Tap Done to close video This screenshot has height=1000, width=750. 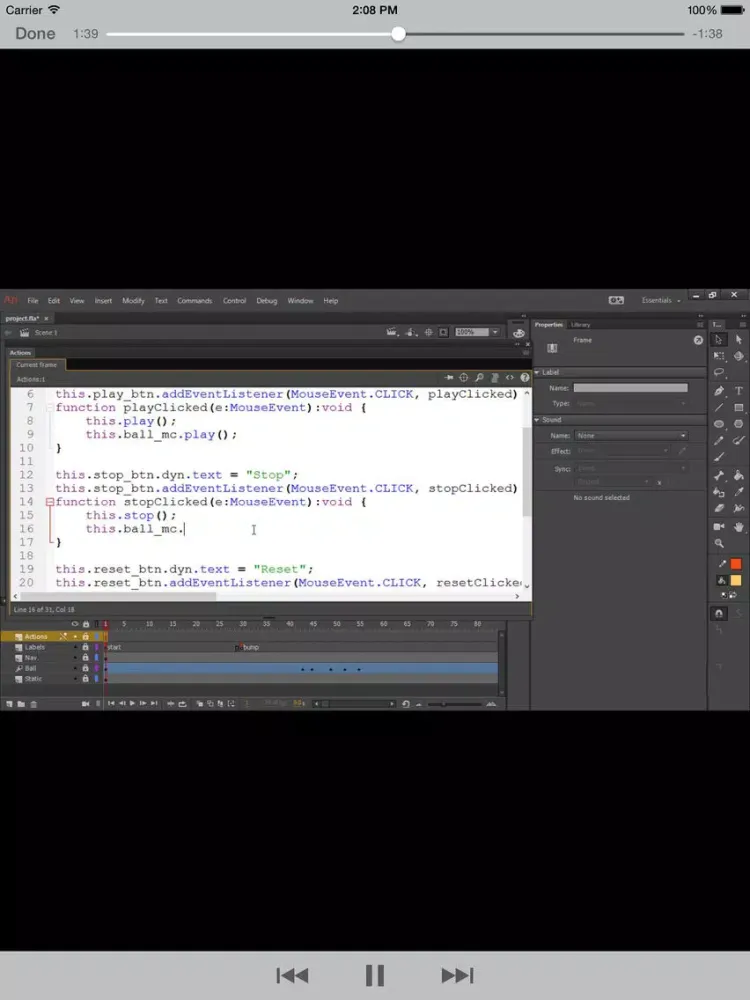click(x=35, y=34)
